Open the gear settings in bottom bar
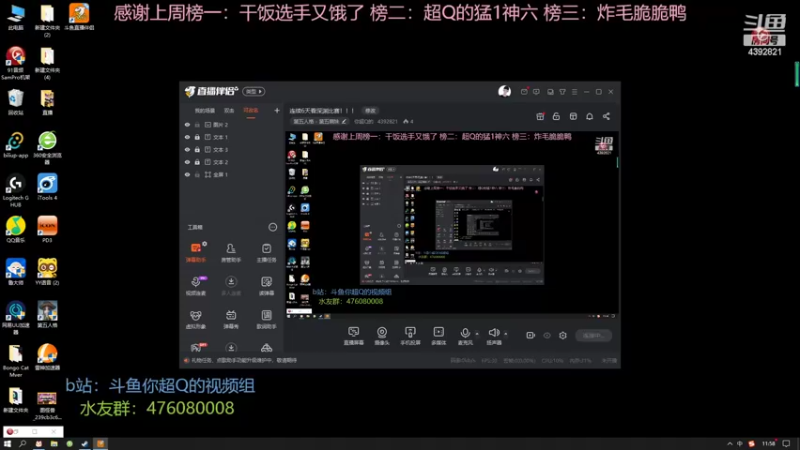The image size is (800, 450). (563, 335)
